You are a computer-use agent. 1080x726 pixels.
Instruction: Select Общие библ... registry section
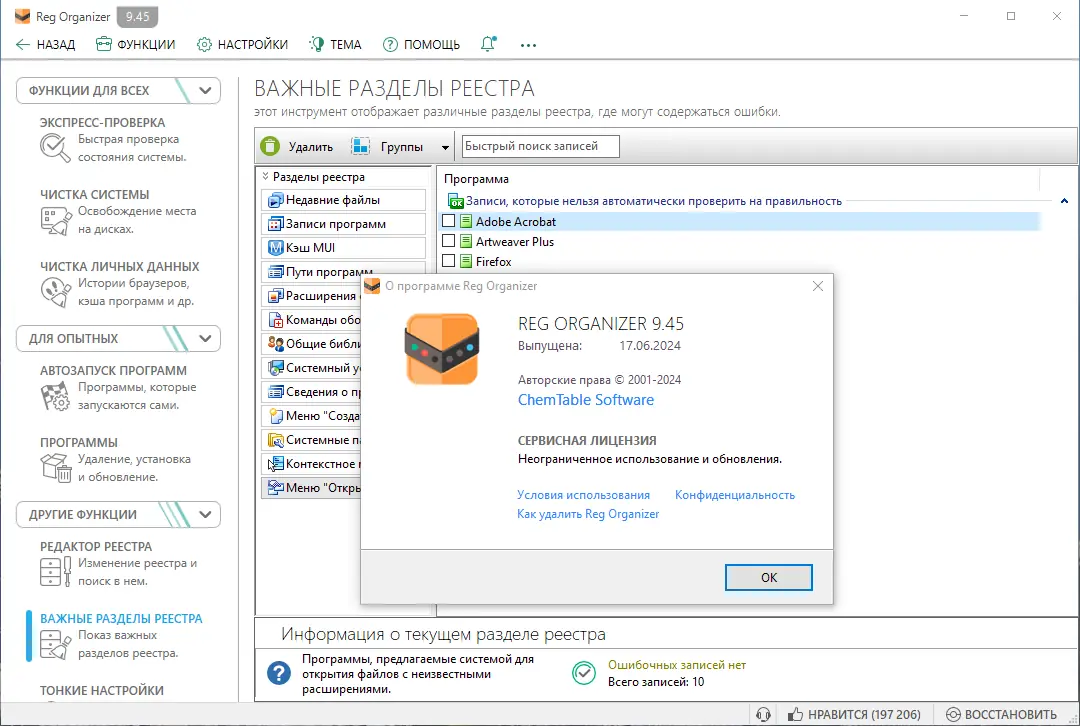311,344
